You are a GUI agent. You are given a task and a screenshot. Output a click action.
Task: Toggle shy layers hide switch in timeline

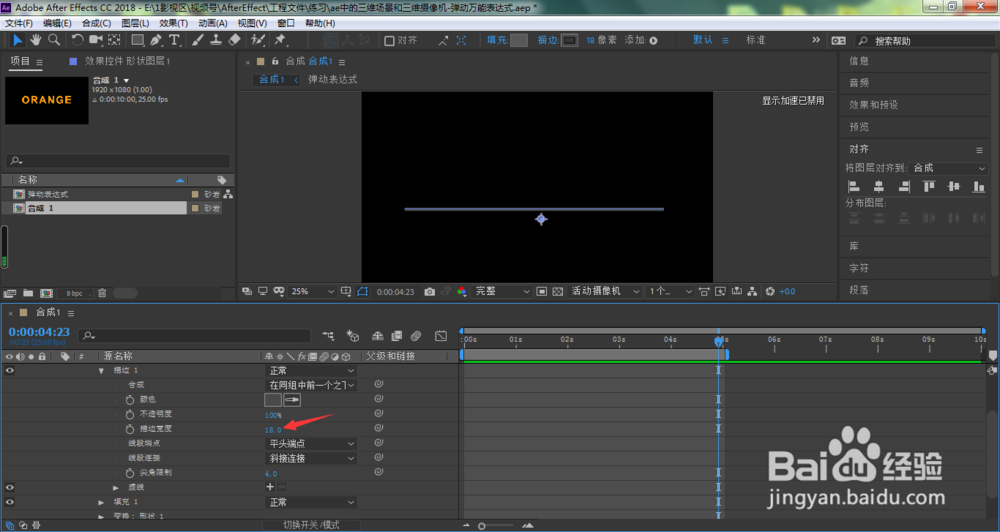pos(378,336)
